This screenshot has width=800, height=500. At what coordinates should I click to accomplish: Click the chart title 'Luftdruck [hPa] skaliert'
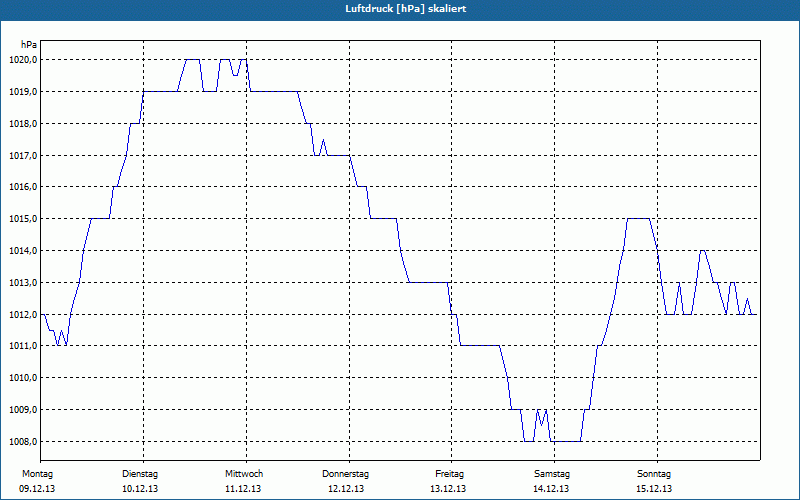pyautogui.click(x=406, y=9)
